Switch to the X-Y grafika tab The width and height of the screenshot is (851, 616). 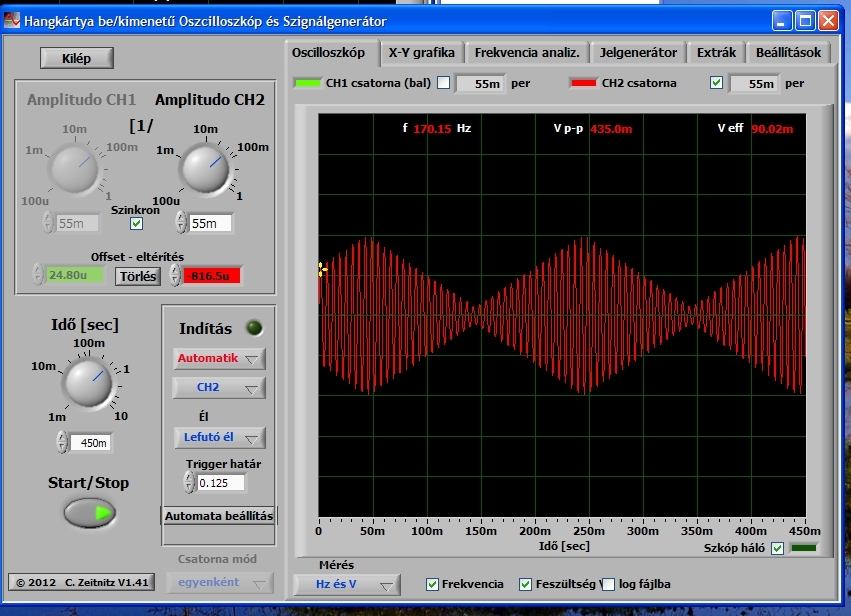coord(422,53)
